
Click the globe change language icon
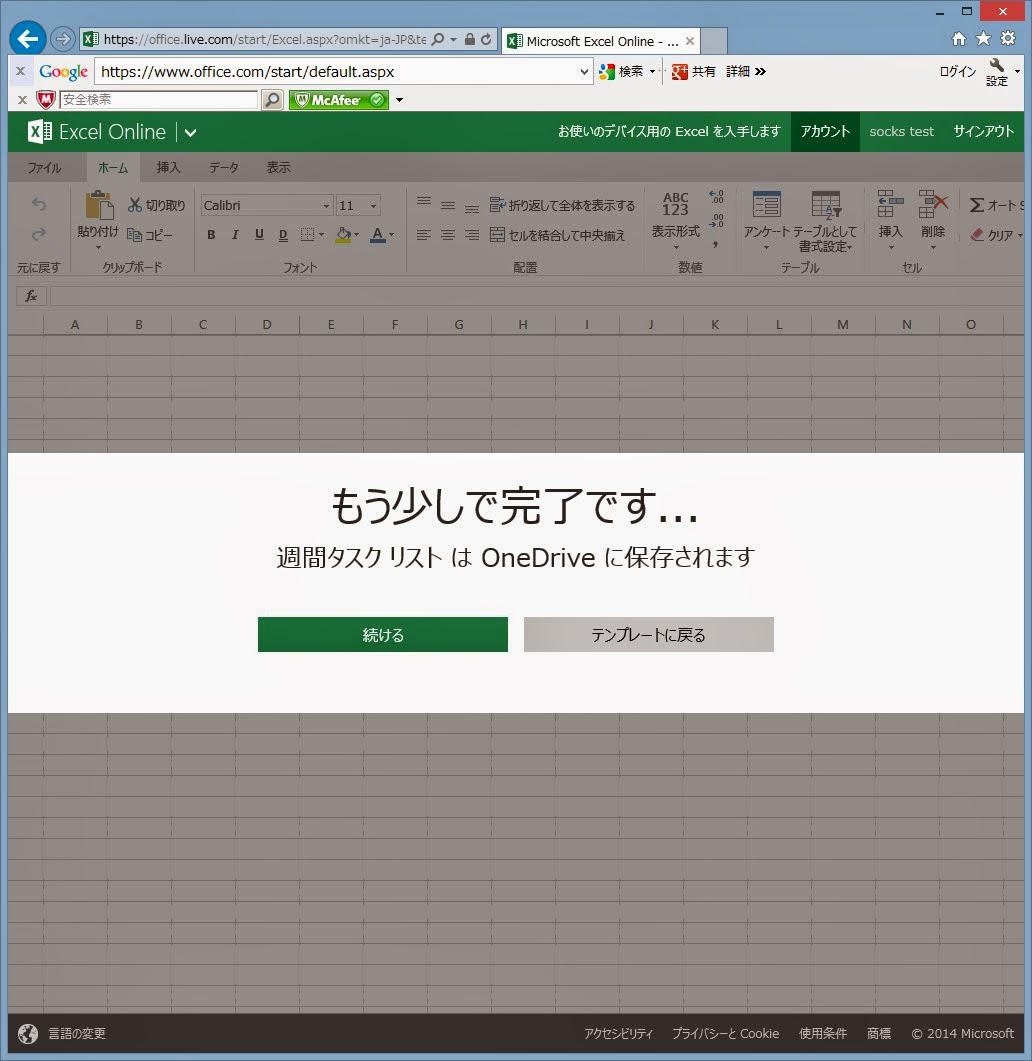28,1033
